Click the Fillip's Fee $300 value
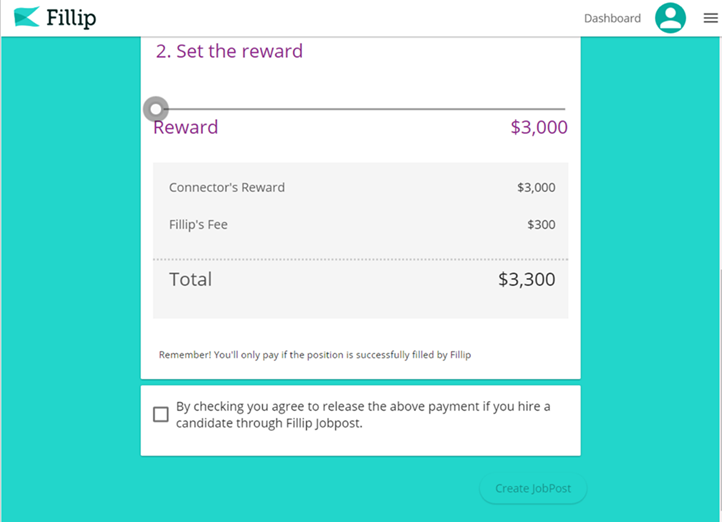Viewport: 722px width, 522px height. pyautogui.click(x=541, y=225)
